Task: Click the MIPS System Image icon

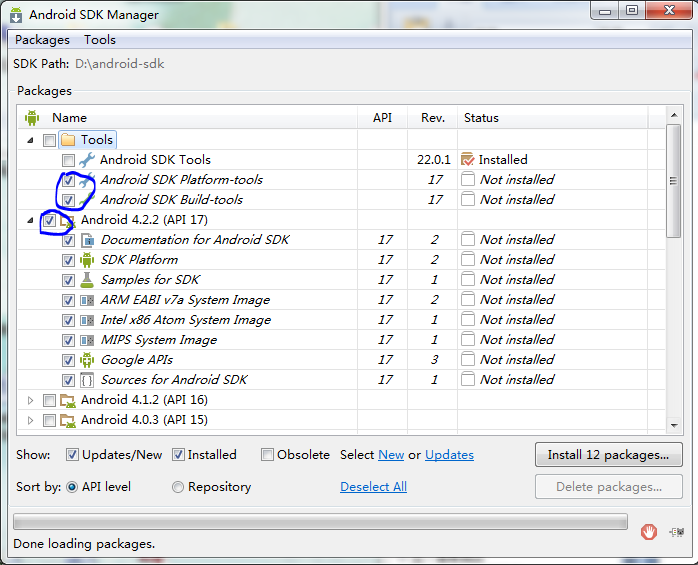Action: tap(87, 340)
